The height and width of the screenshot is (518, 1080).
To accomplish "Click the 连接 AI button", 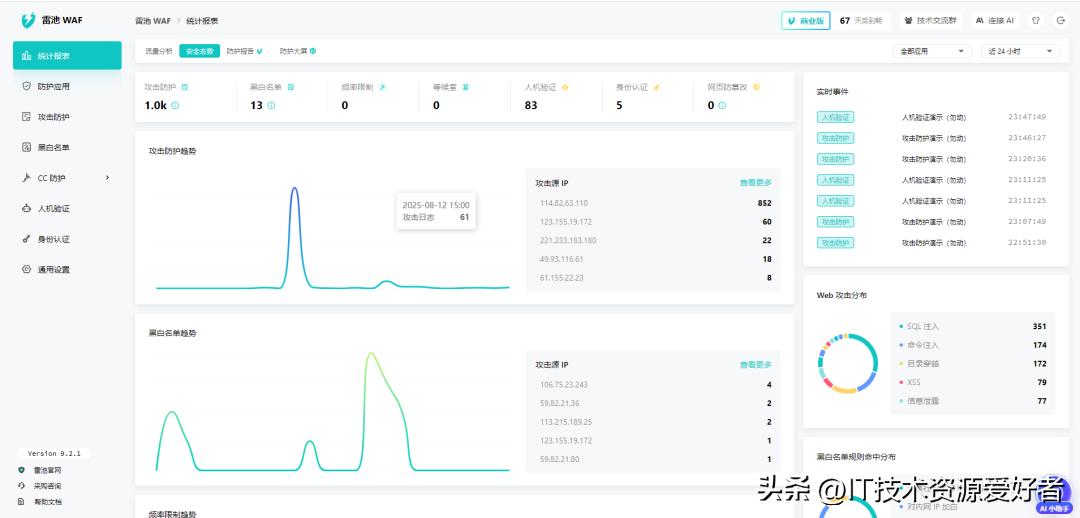I will [x=994, y=20].
